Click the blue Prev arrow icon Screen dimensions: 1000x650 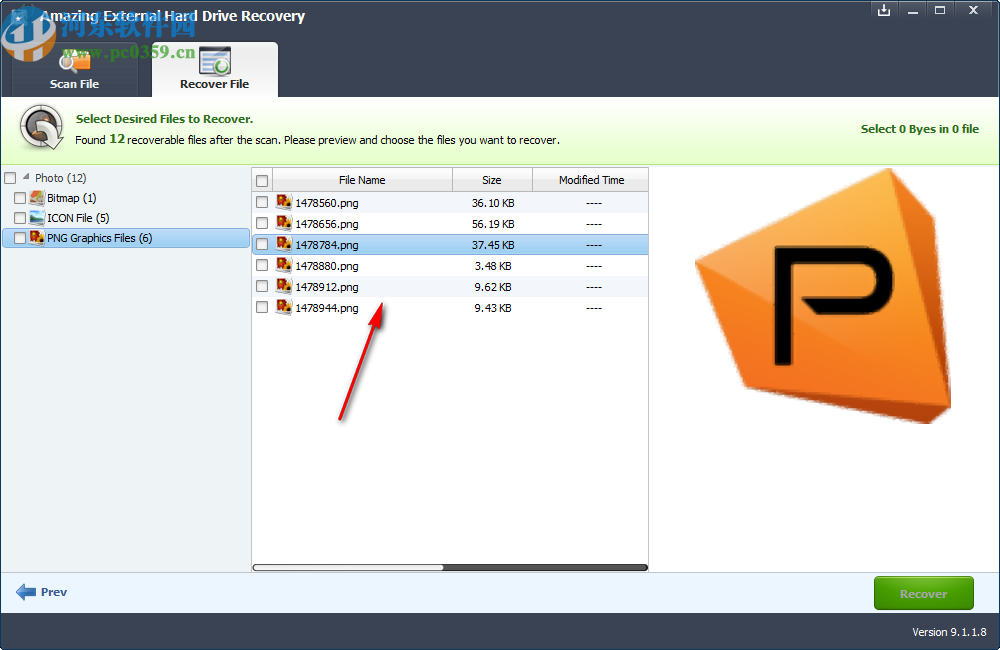26,592
